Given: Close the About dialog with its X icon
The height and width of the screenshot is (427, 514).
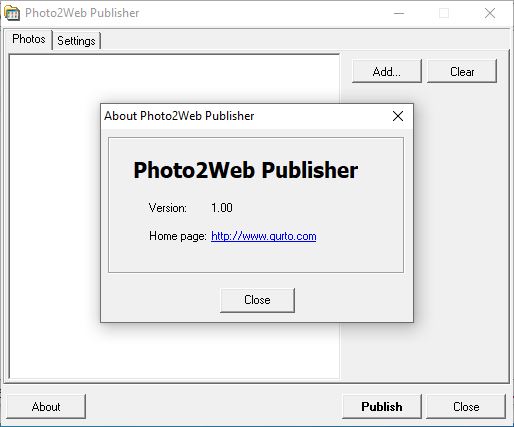Looking at the screenshot, I should click(x=398, y=116).
